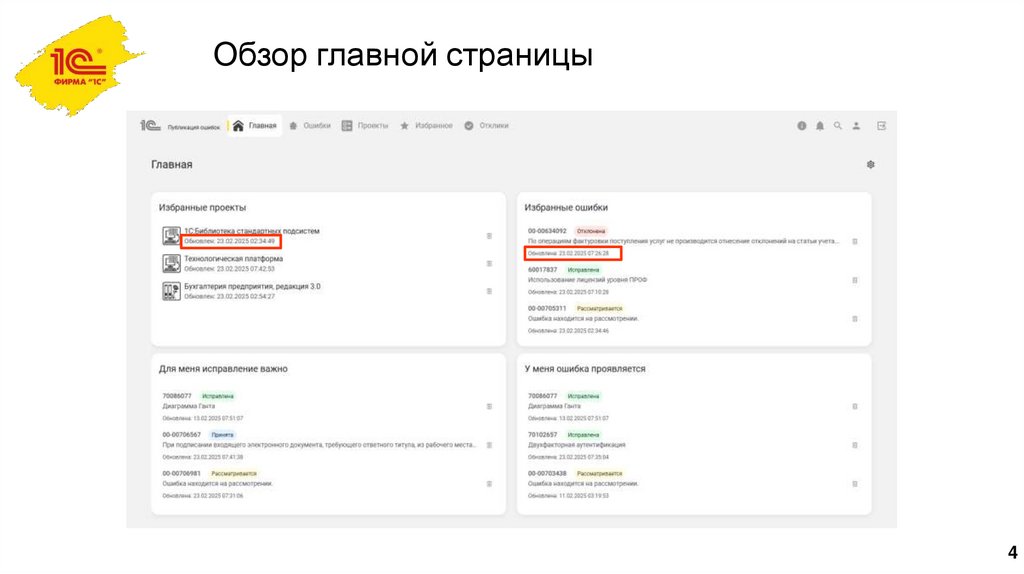This screenshot has width=1024, height=574.
Task: Click trash icon for error 70102657
Action: click(855, 445)
